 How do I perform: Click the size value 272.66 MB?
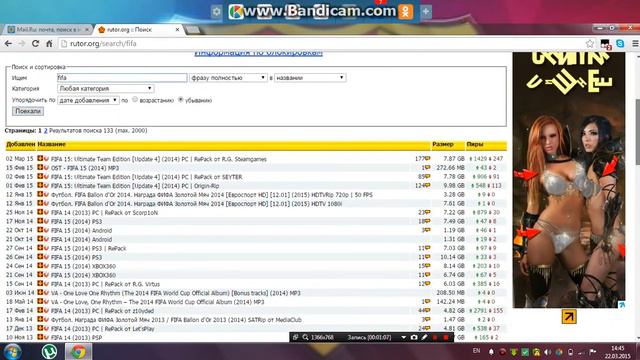[451, 168]
